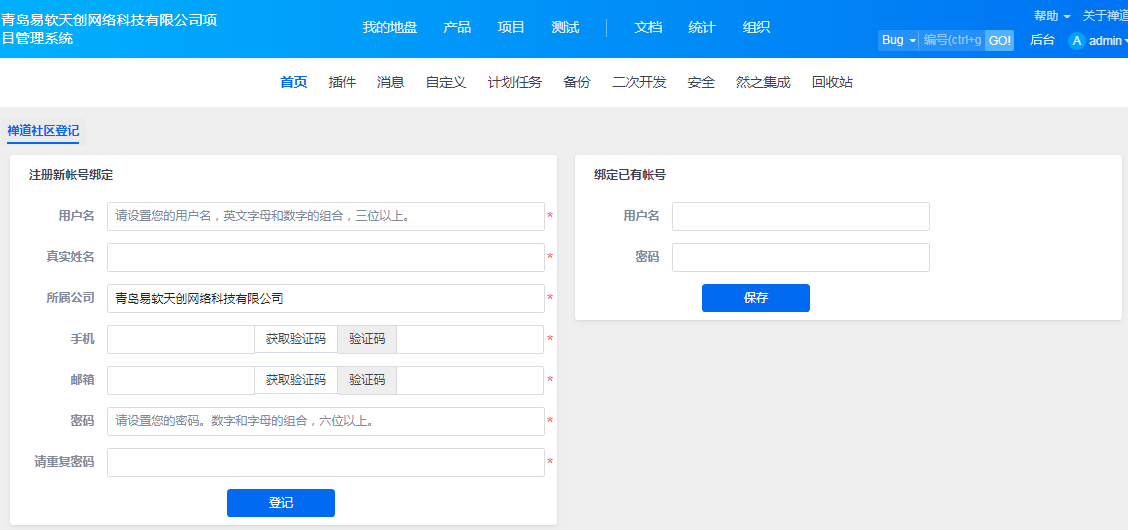Click the 请重复密码 input field
The image size is (1128, 530).
click(326, 462)
